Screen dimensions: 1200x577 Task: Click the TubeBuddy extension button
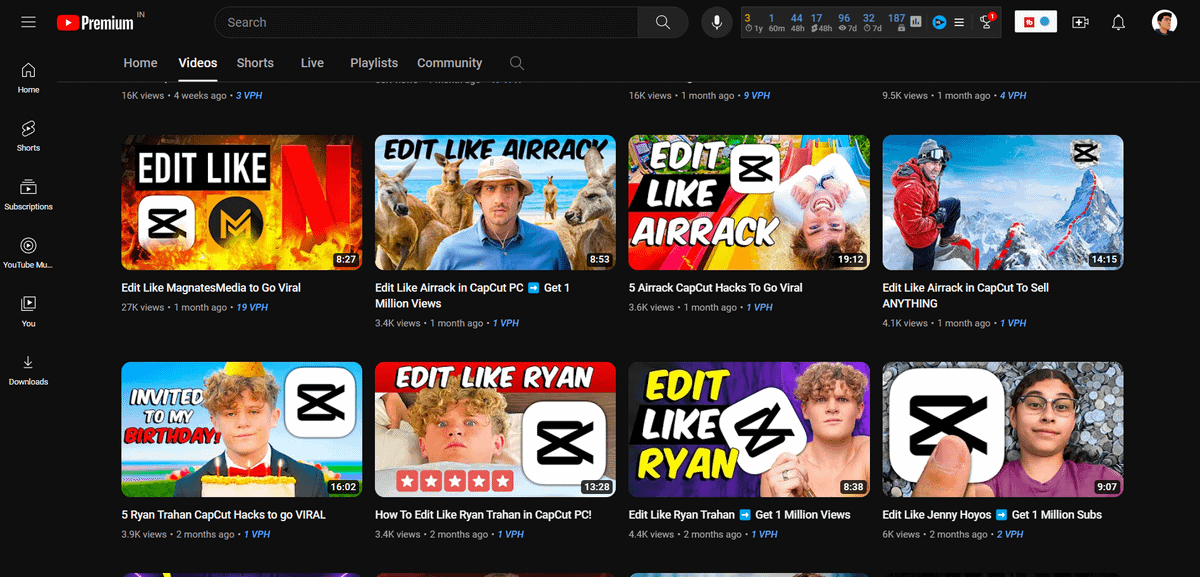(x=1035, y=22)
